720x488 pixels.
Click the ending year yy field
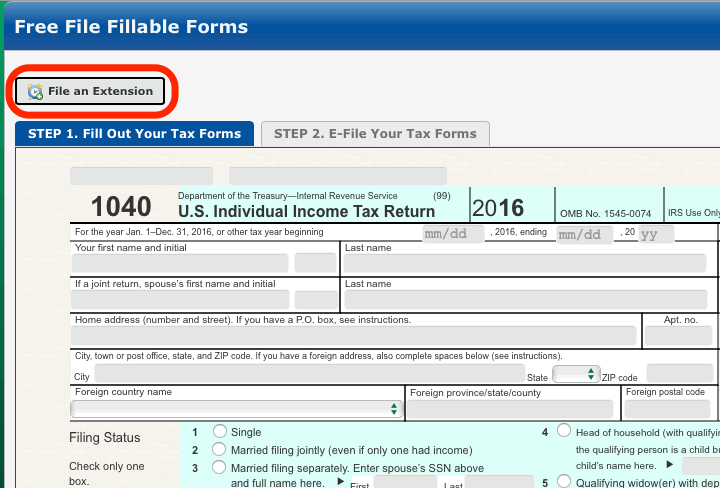point(656,235)
